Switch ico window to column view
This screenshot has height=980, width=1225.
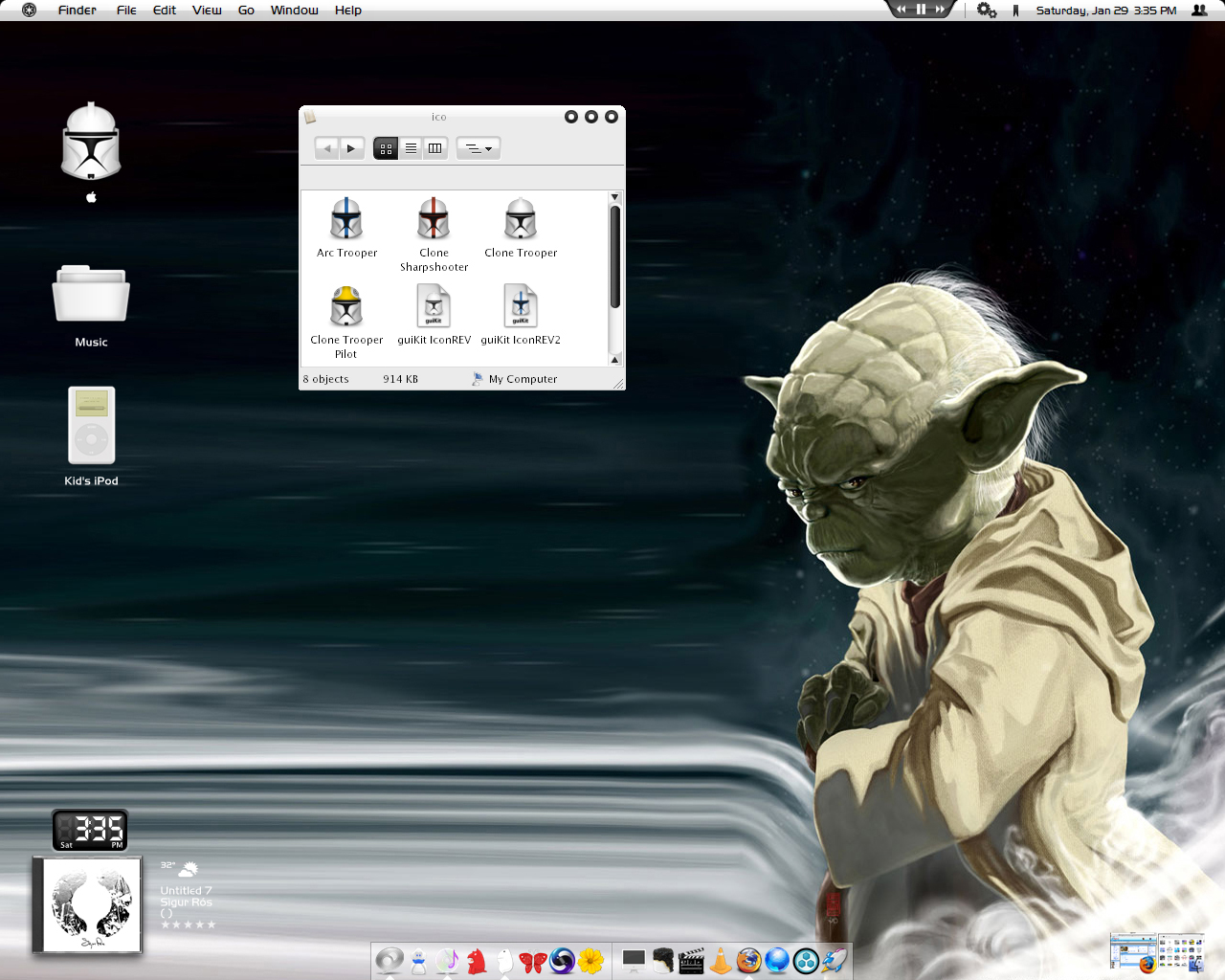coord(435,148)
